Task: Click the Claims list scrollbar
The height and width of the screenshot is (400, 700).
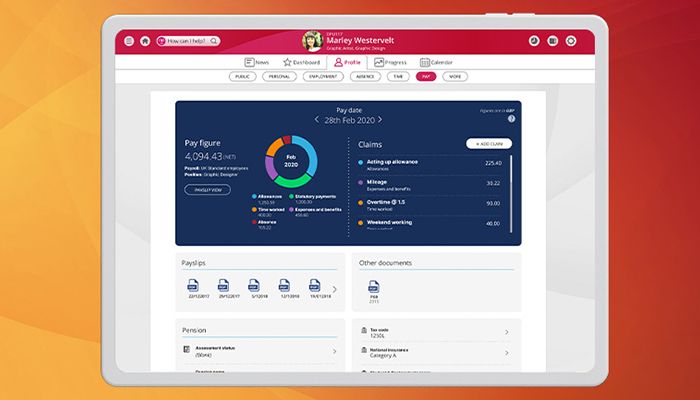Action: pyautogui.click(x=511, y=194)
